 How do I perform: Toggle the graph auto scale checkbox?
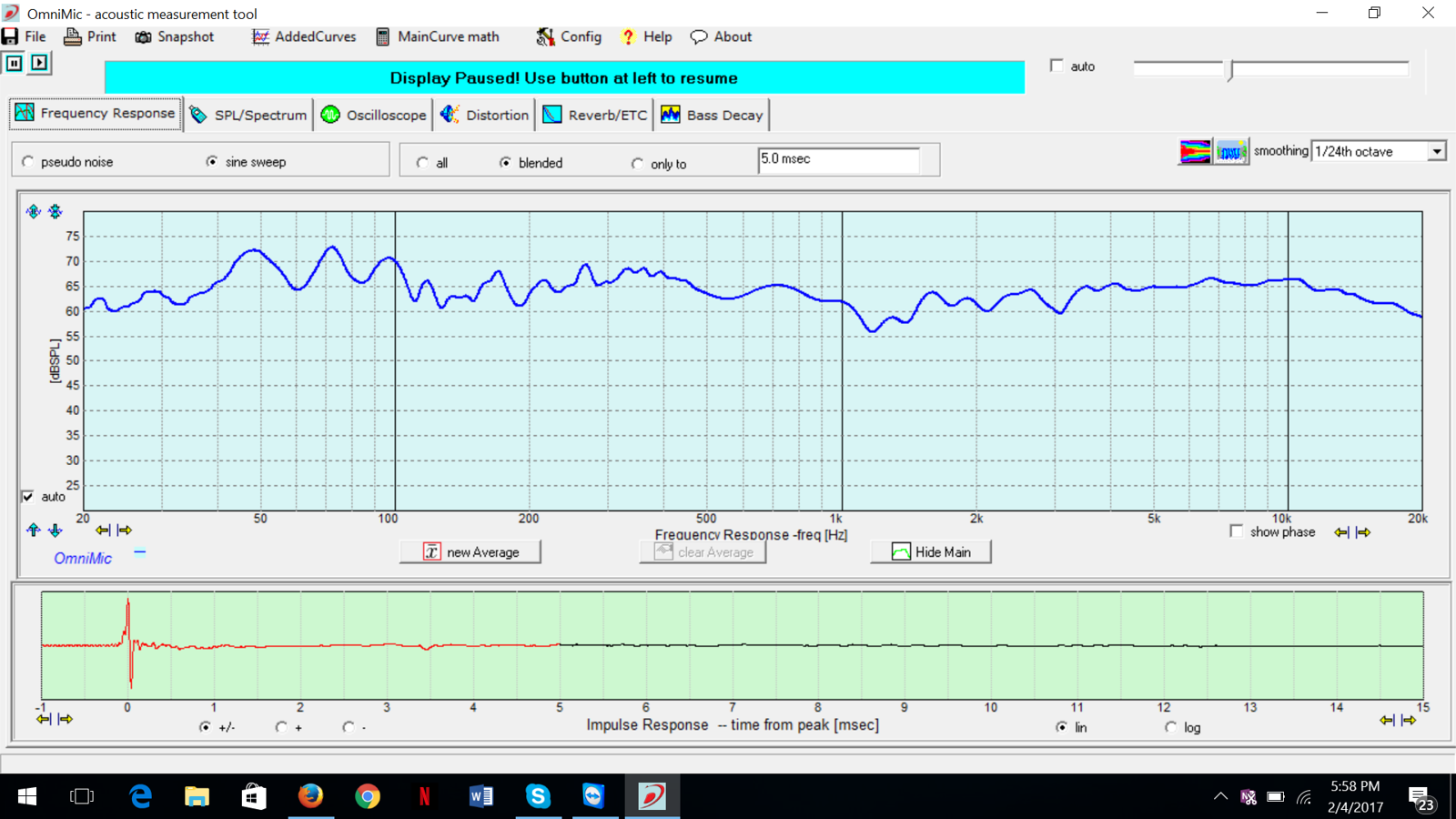point(27,496)
